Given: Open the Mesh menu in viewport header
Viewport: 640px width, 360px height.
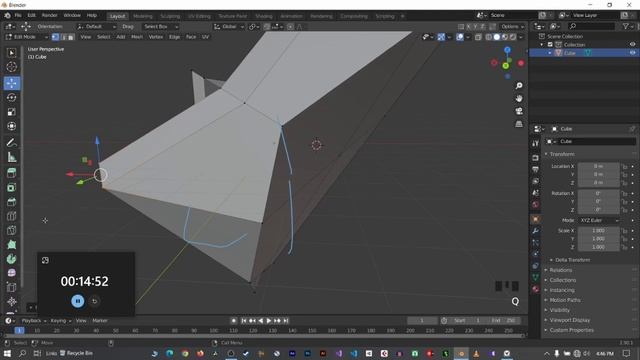Looking at the screenshot, I should [137, 37].
